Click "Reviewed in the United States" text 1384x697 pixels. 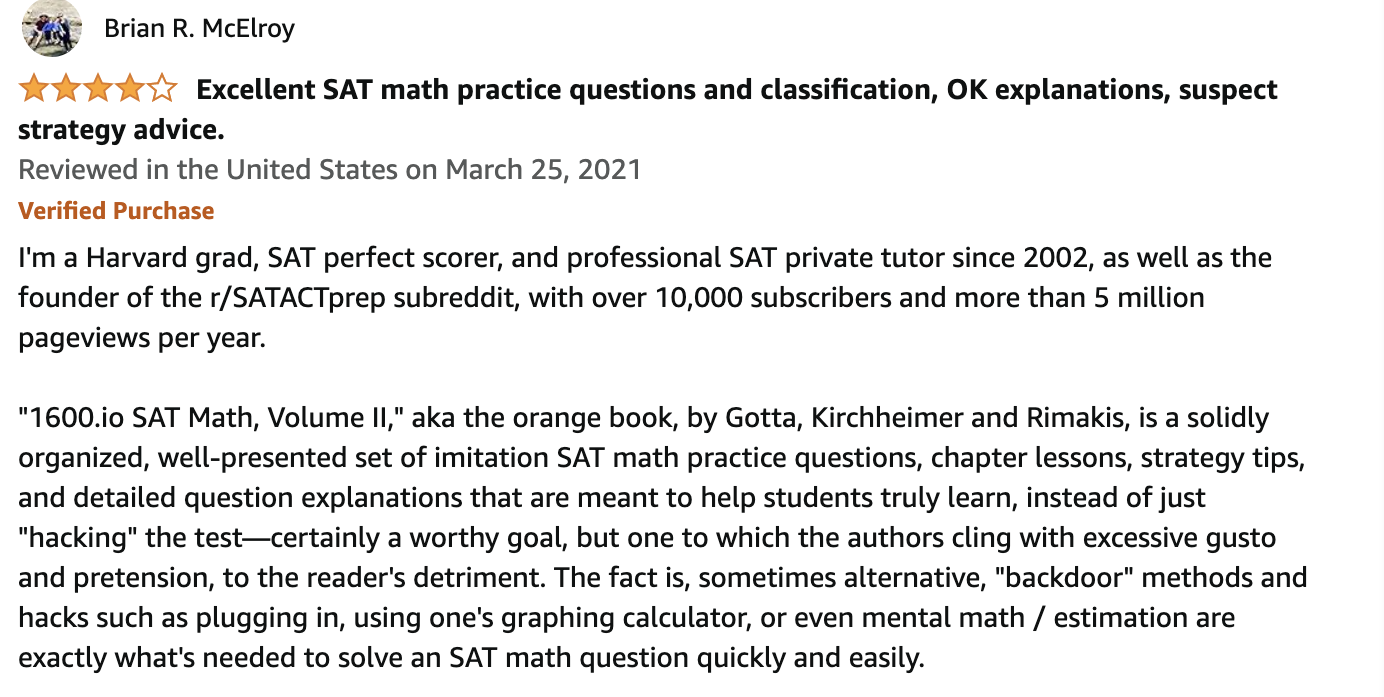point(207,169)
